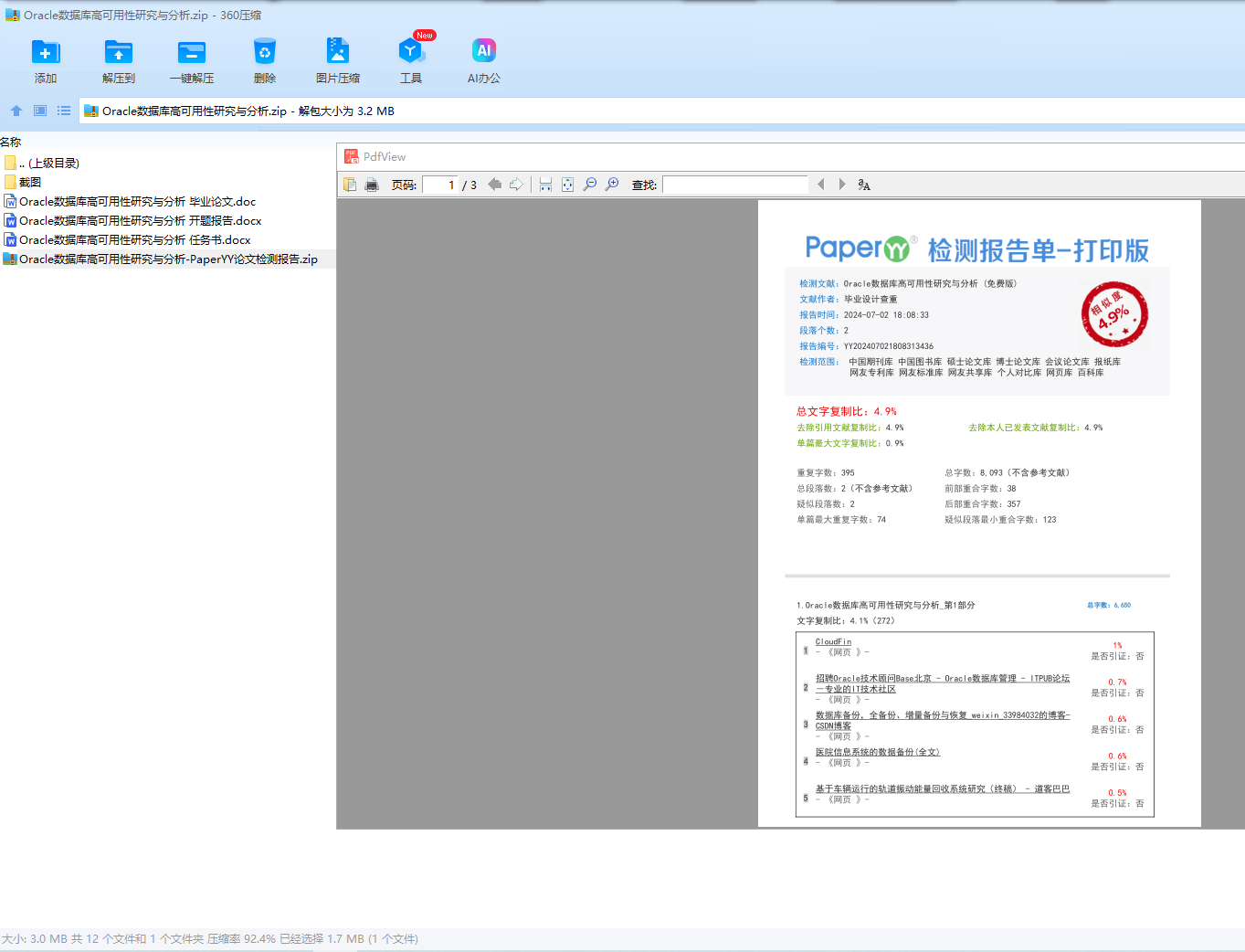Image resolution: width=1245 pixels, height=952 pixels.
Task: Switch to the list view
Action: (x=64, y=111)
